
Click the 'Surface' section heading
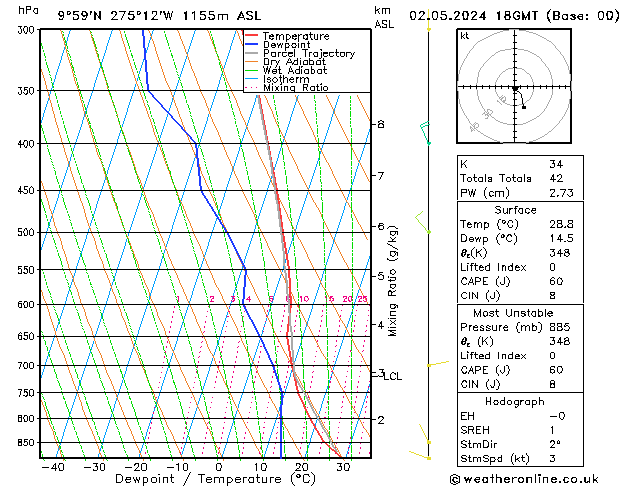point(515,210)
